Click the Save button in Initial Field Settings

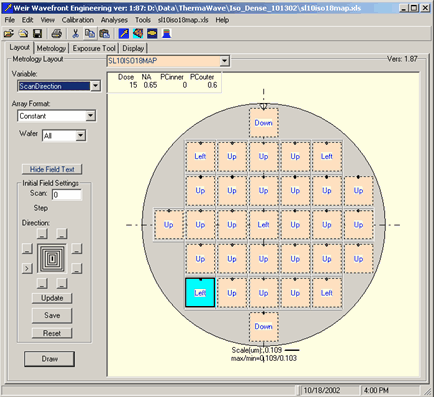[52, 315]
